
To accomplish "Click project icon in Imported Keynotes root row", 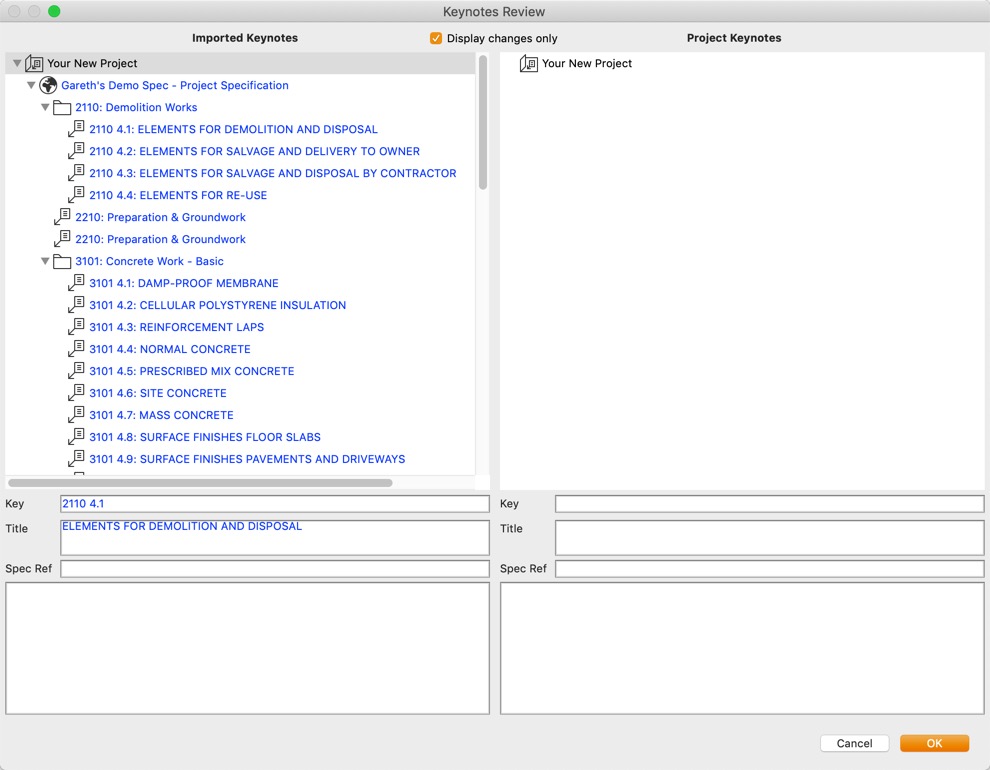I will [x=34, y=64].
